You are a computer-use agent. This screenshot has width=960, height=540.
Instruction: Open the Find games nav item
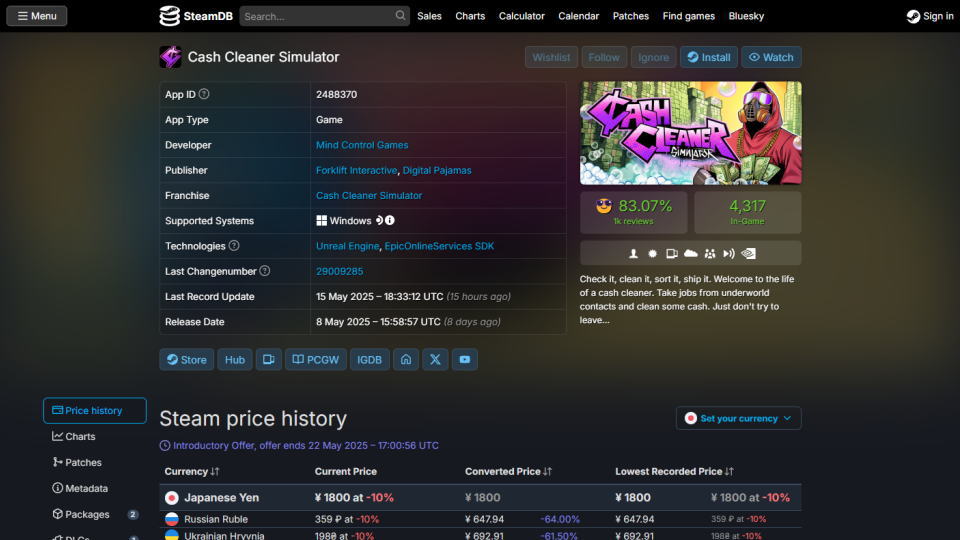pos(689,16)
